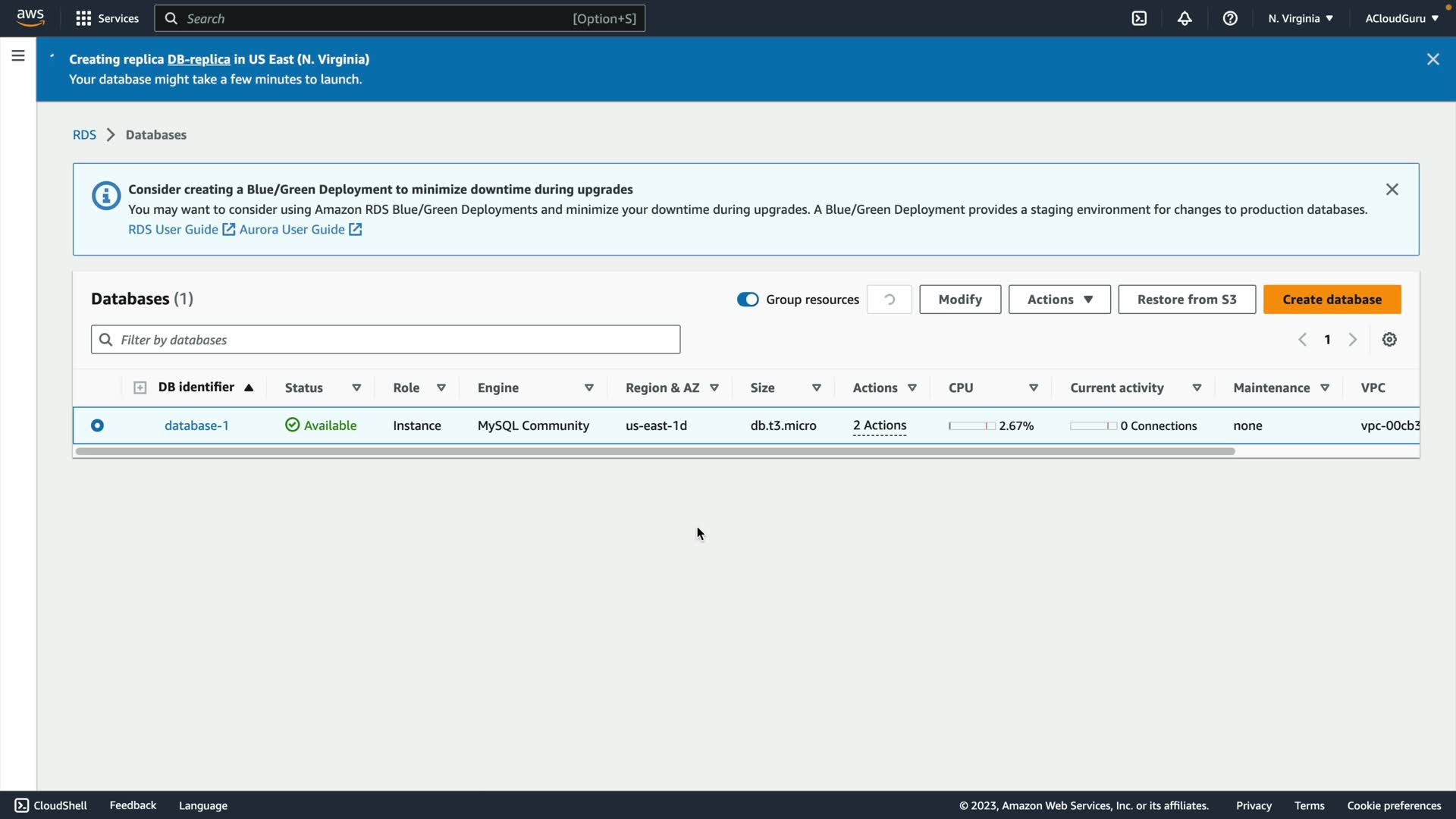Click the AWS logo home icon
1456x819 pixels.
click(x=30, y=17)
